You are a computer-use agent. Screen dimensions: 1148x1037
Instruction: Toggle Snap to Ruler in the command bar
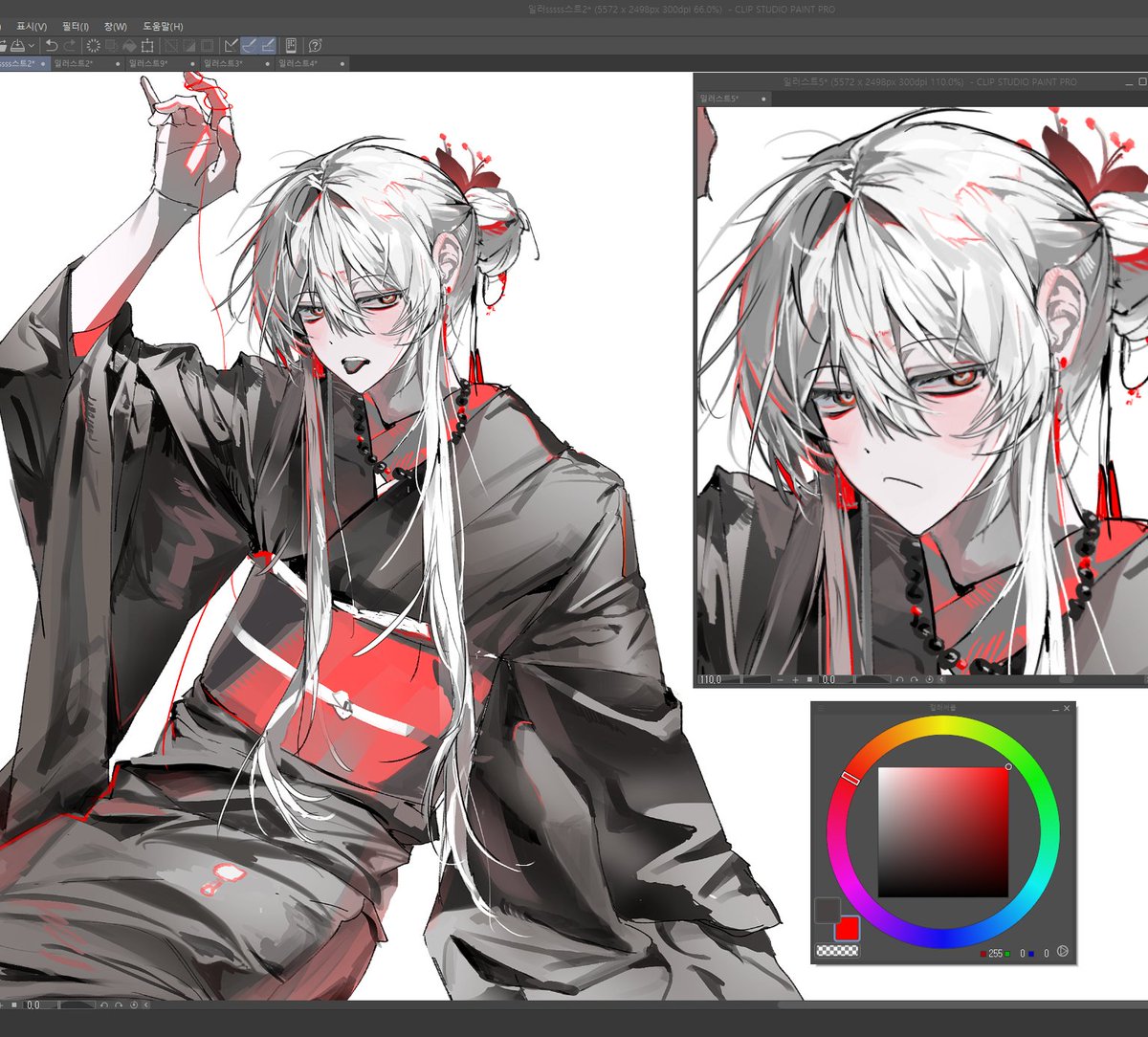pos(232,46)
